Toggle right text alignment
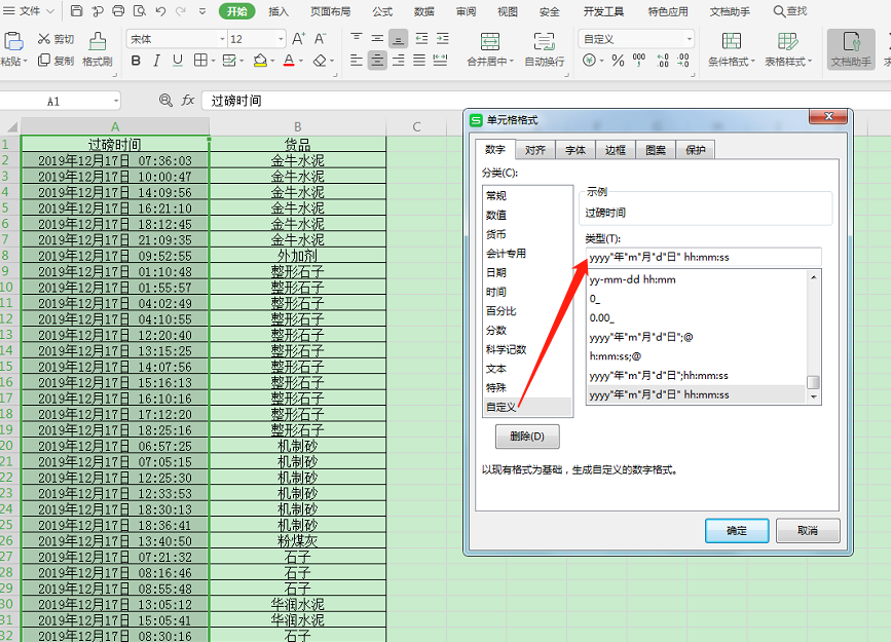891x642 pixels. coord(398,60)
